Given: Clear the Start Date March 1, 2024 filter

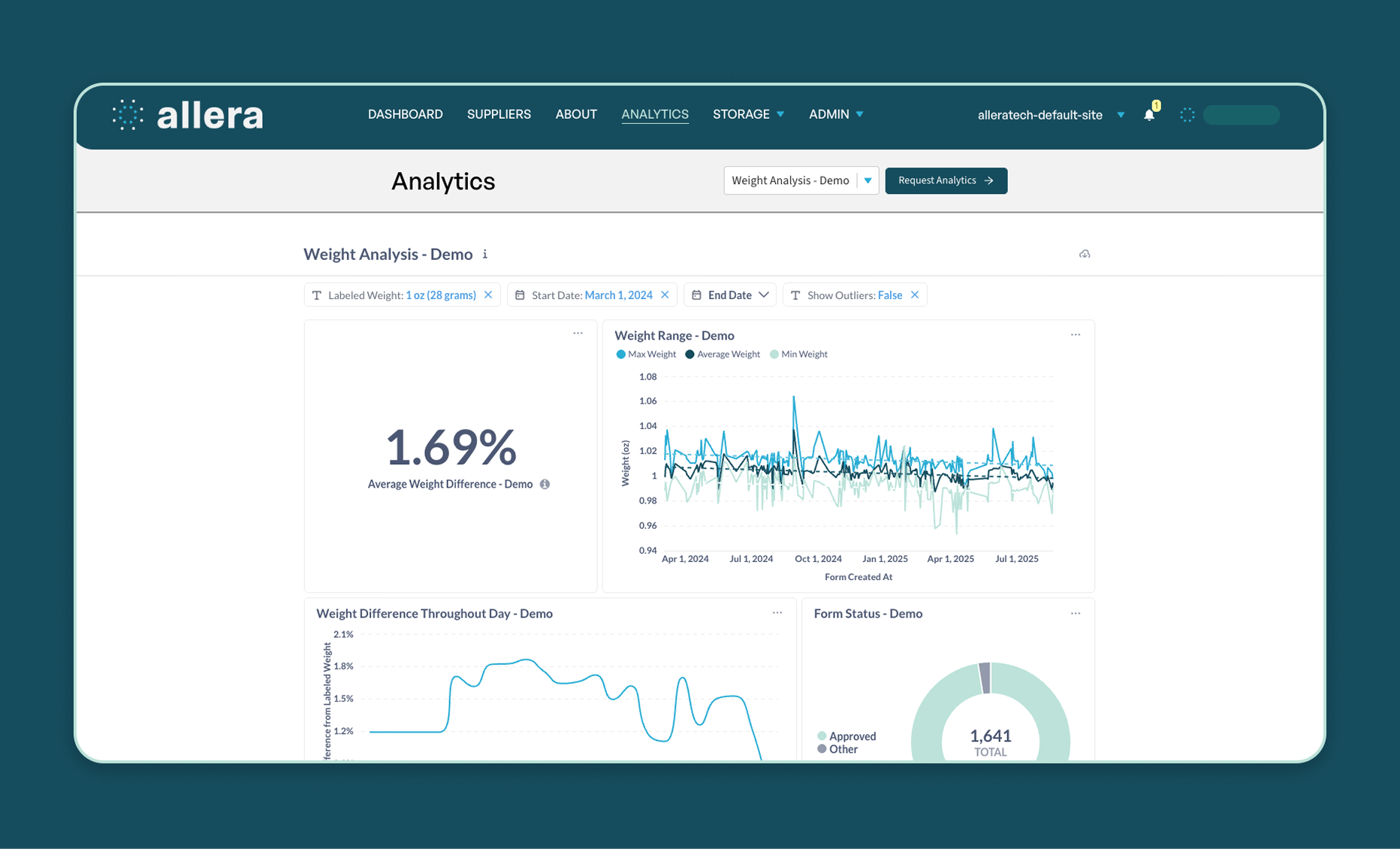Looking at the screenshot, I should [x=665, y=295].
